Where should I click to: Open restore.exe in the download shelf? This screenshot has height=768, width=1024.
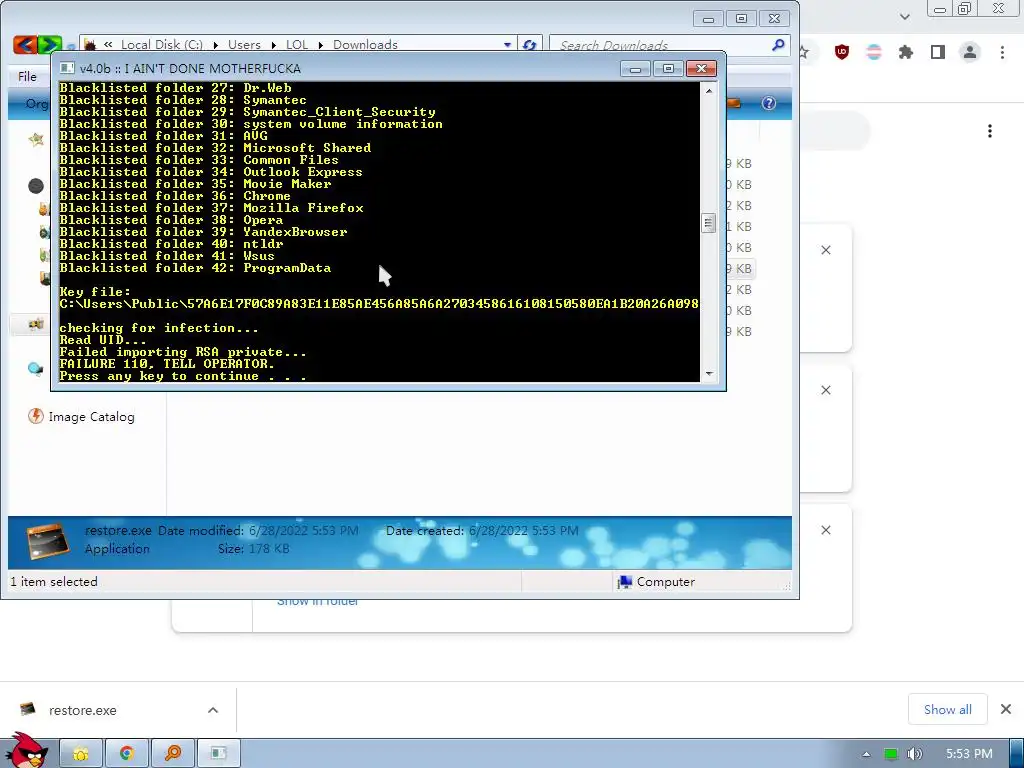[x=82, y=710]
